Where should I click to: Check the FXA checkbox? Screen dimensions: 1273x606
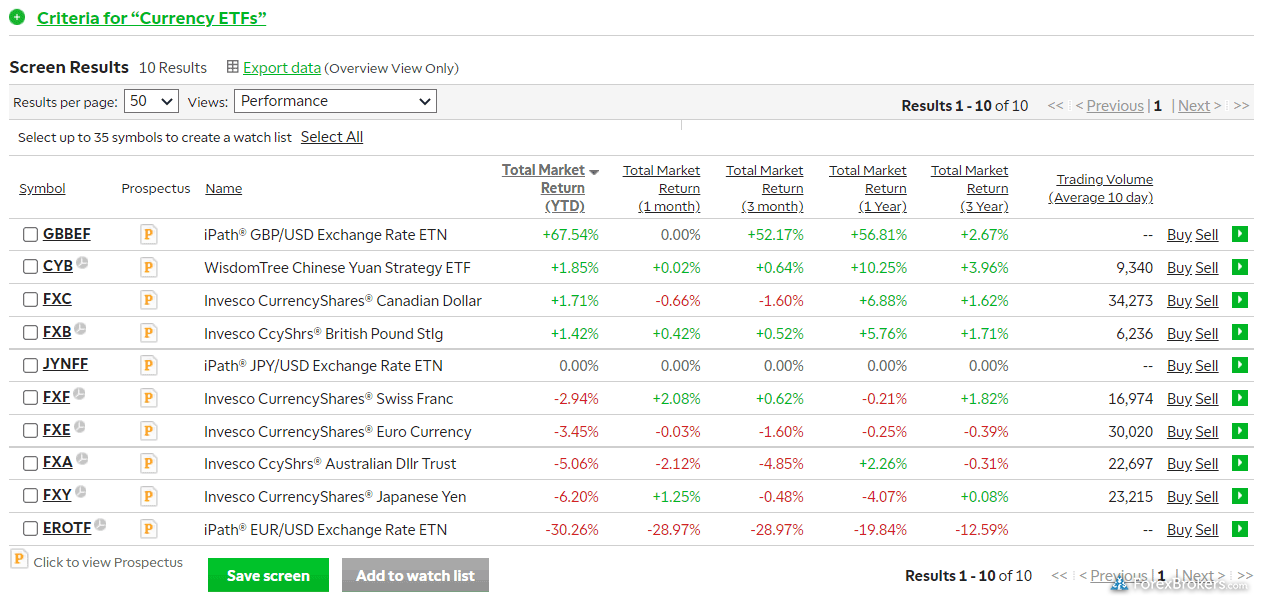coord(31,463)
